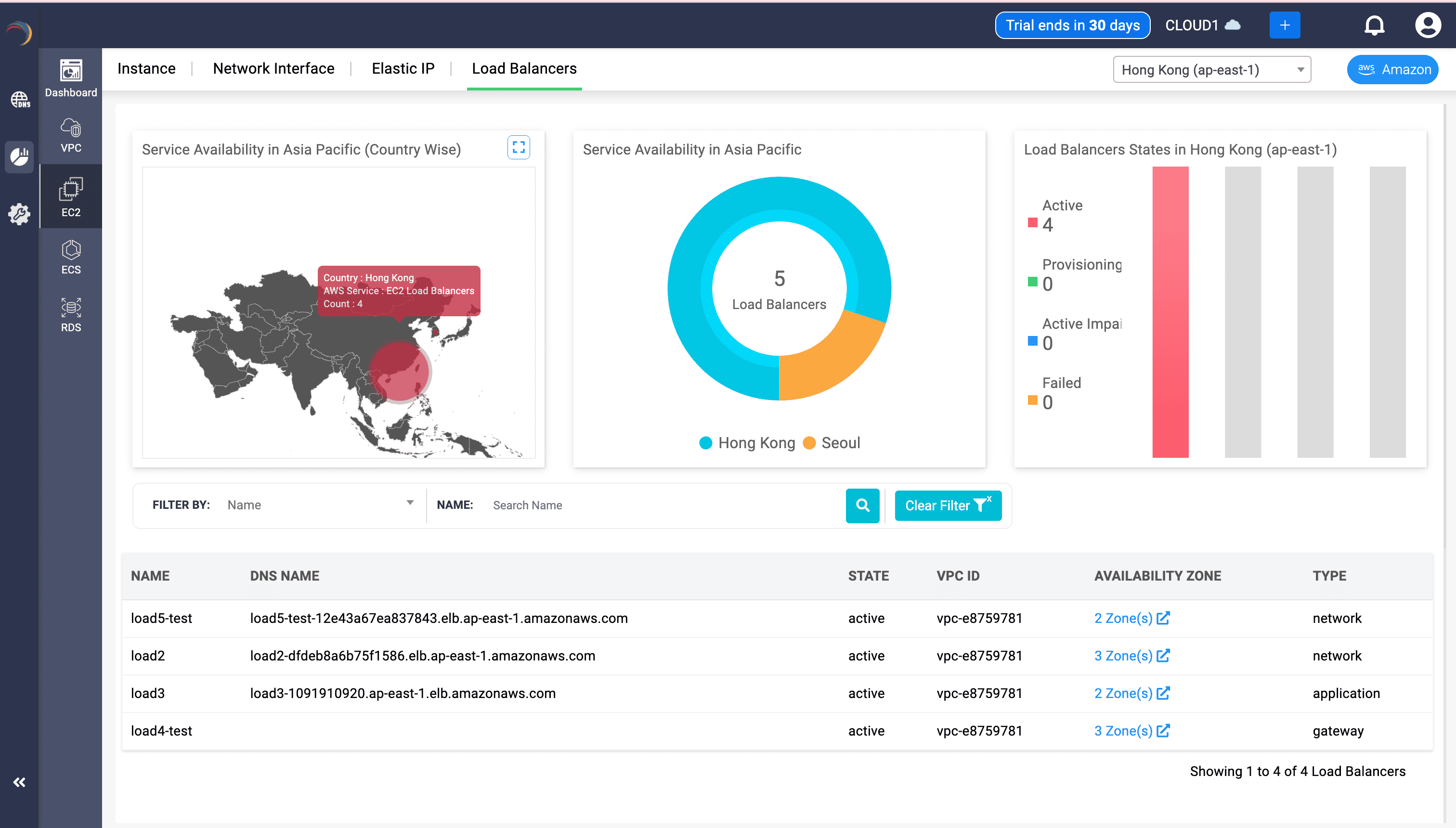This screenshot has width=1456, height=828.
Task: Open the EC2 sidebar section
Action: 70,197
